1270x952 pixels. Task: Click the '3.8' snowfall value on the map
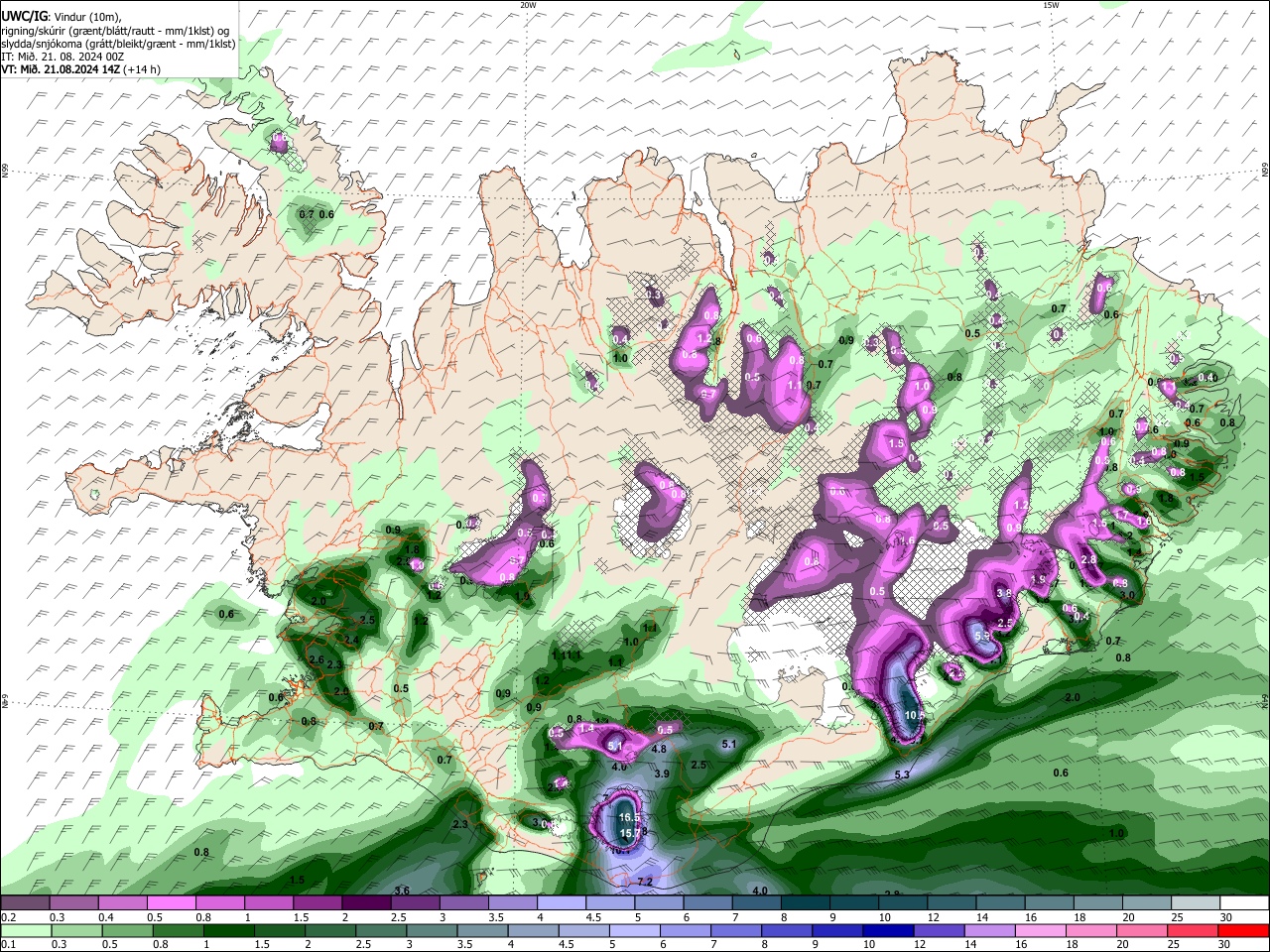click(1003, 594)
